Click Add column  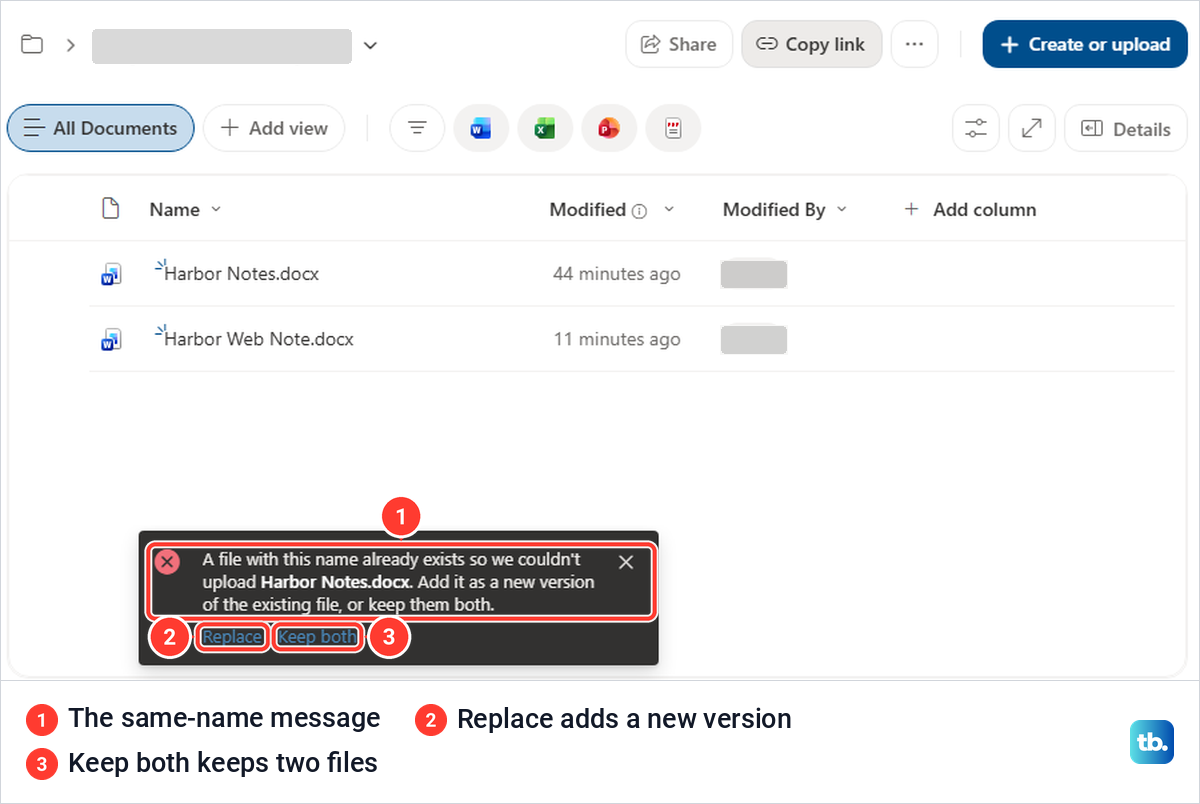click(x=970, y=209)
